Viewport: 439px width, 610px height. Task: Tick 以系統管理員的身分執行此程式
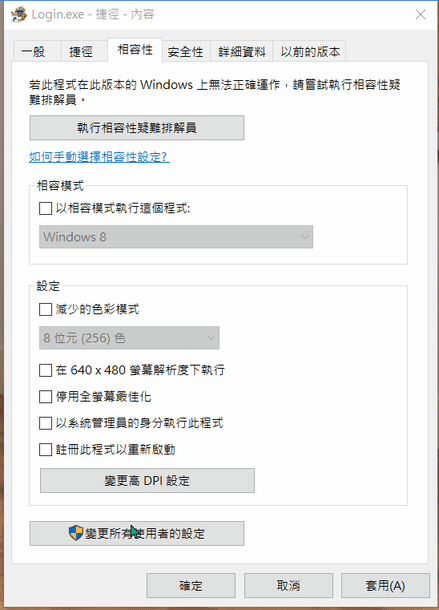46,423
